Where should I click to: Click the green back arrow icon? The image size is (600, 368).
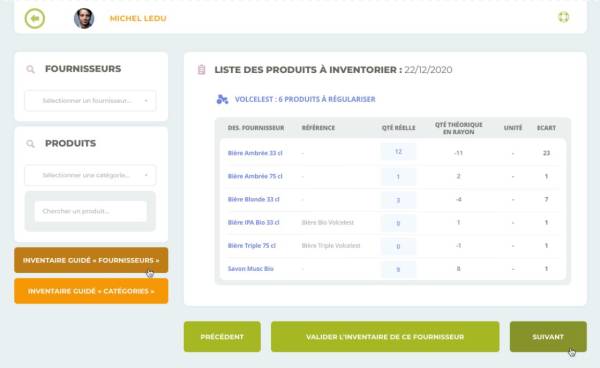click(35, 18)
